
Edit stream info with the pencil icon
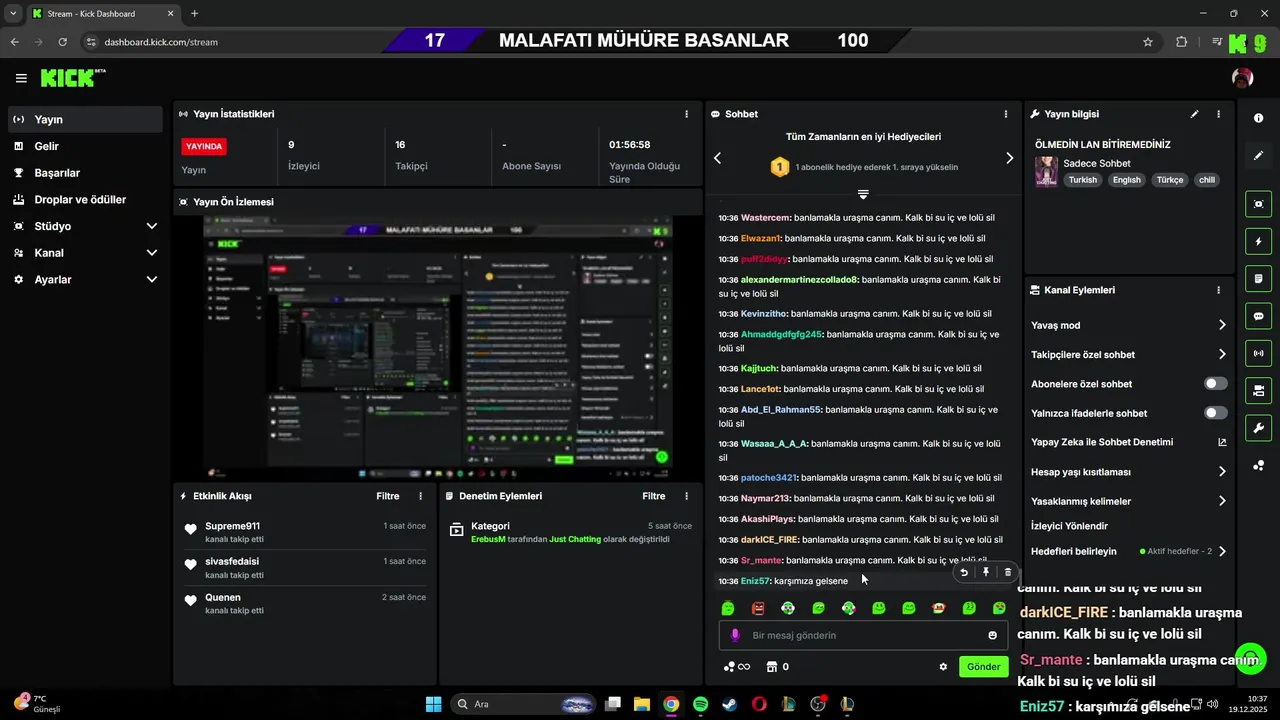tap(1194, 114)
